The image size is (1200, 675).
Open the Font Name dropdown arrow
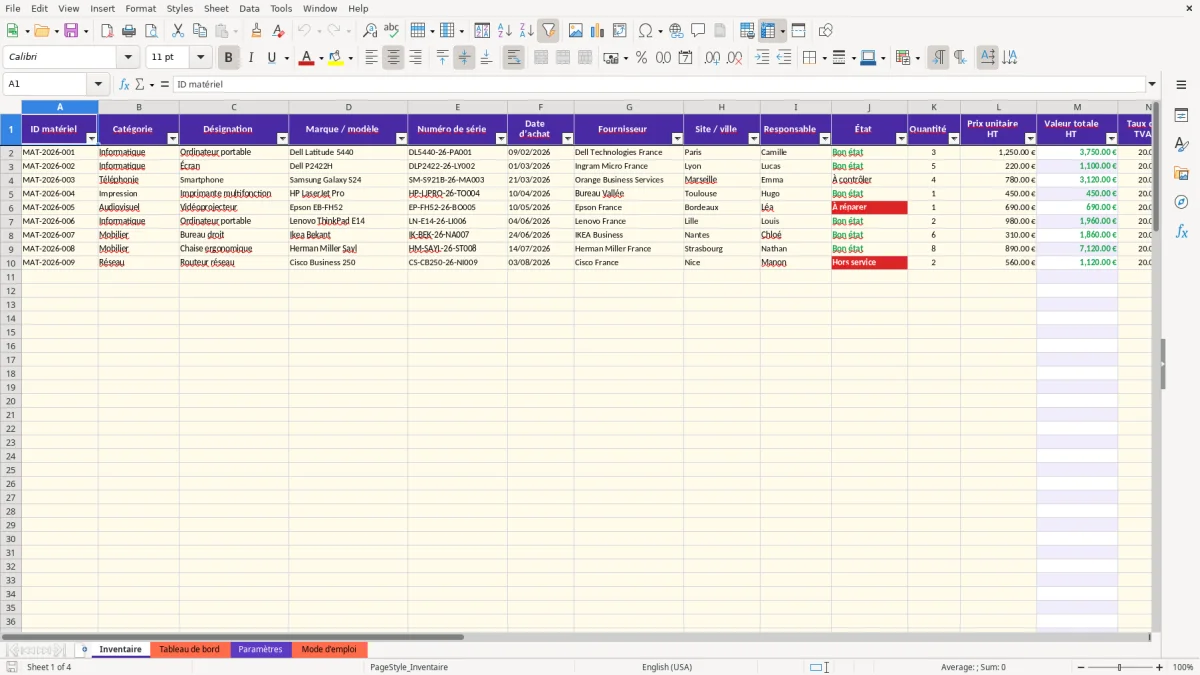click(x=128, y=58)
